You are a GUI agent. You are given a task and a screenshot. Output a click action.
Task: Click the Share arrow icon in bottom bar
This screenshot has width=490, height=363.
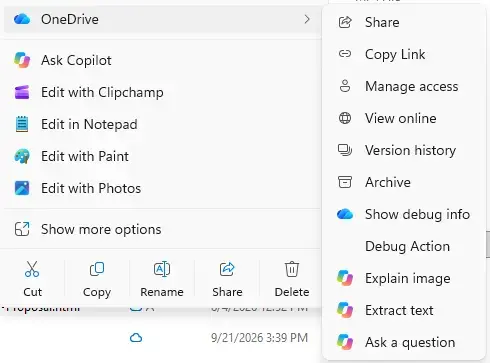coord(227,269)
